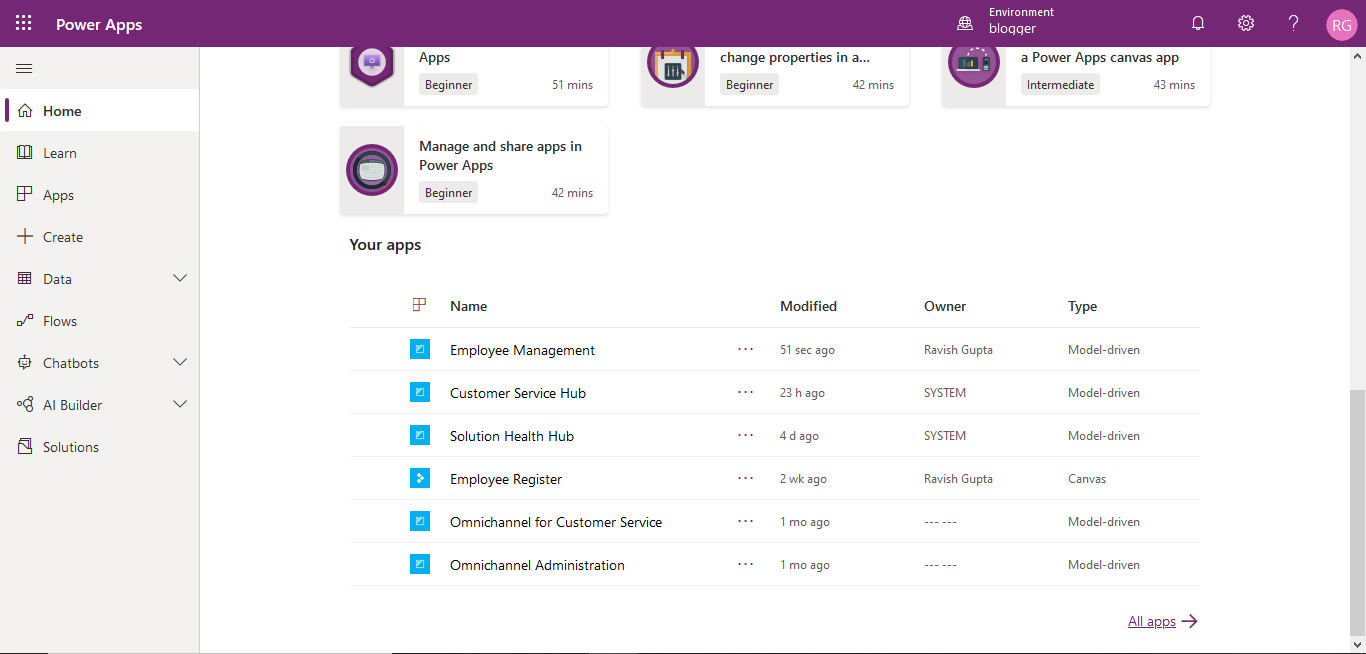Viewport: 1366px width, 654px height.
Task: Open the RG account avatar
Action: click(x=1341, y=25)
